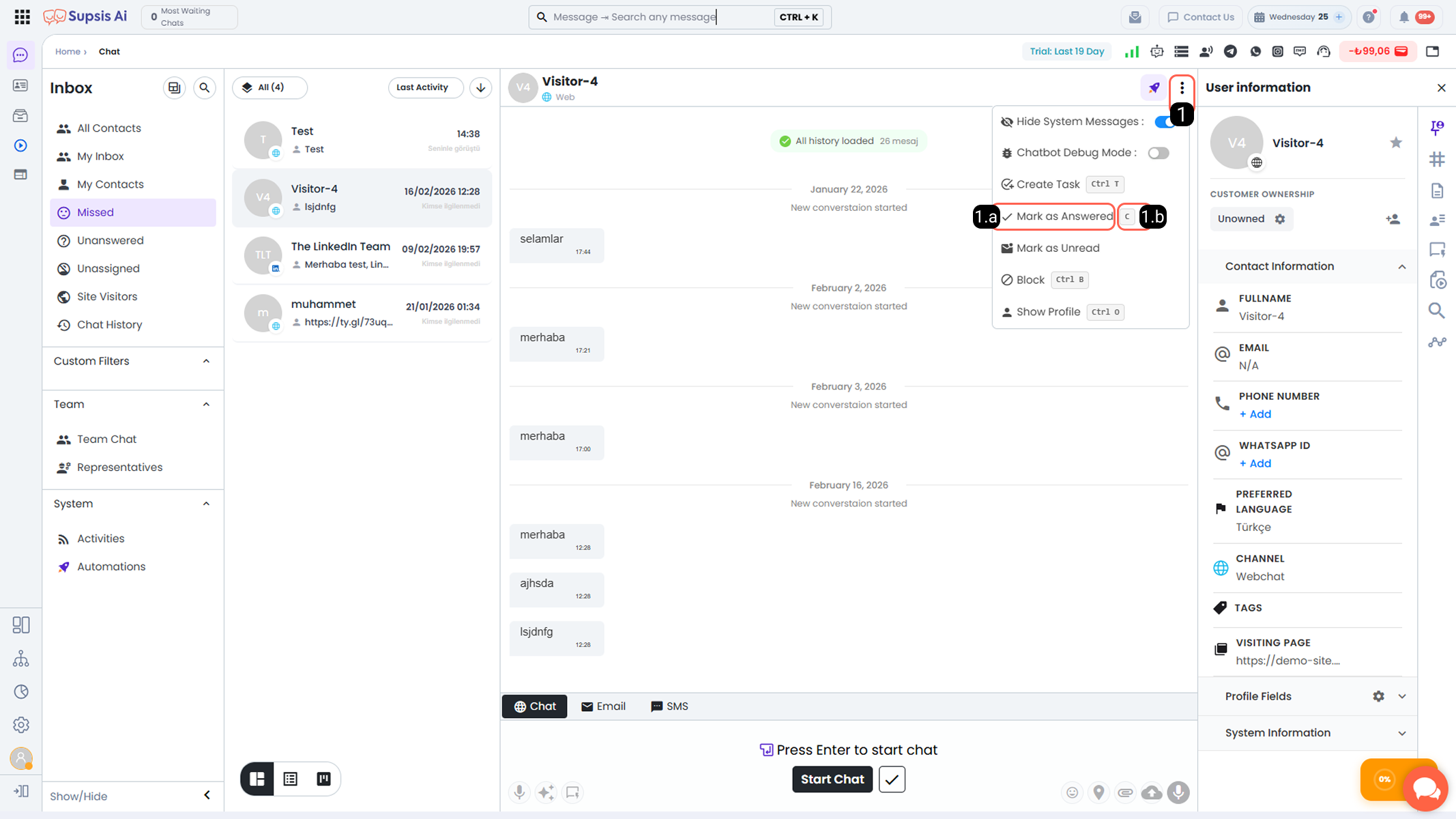
Task: Open the apps grid menu
Action: pyautogui.click(x=22, y=17)
